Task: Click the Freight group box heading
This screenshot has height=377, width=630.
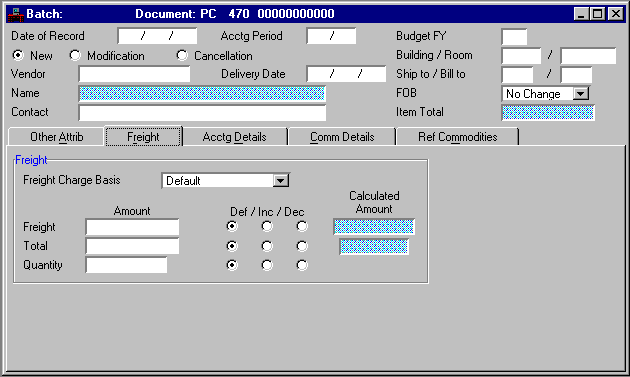Action: tap(31, 160)
